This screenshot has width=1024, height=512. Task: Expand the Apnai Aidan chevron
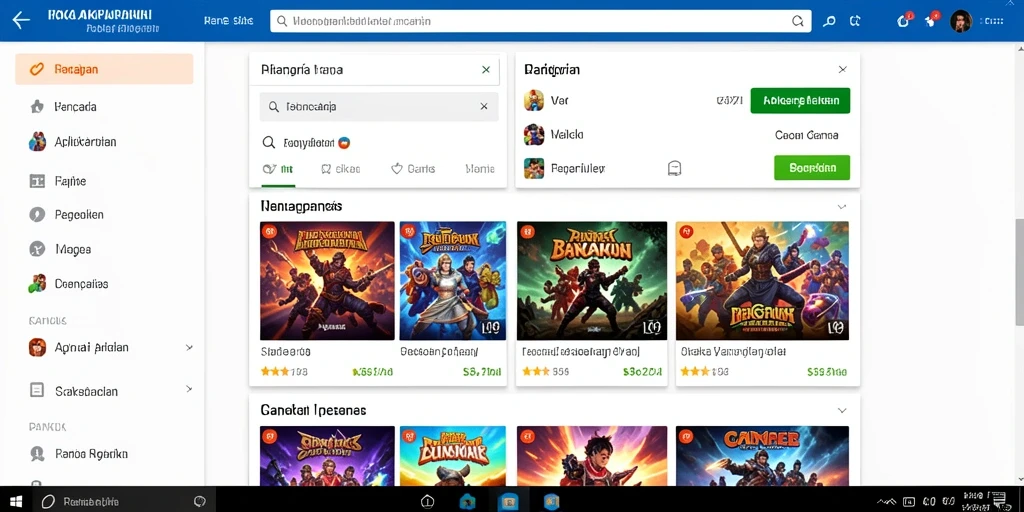pyautogui.click(x=189, y=347)
